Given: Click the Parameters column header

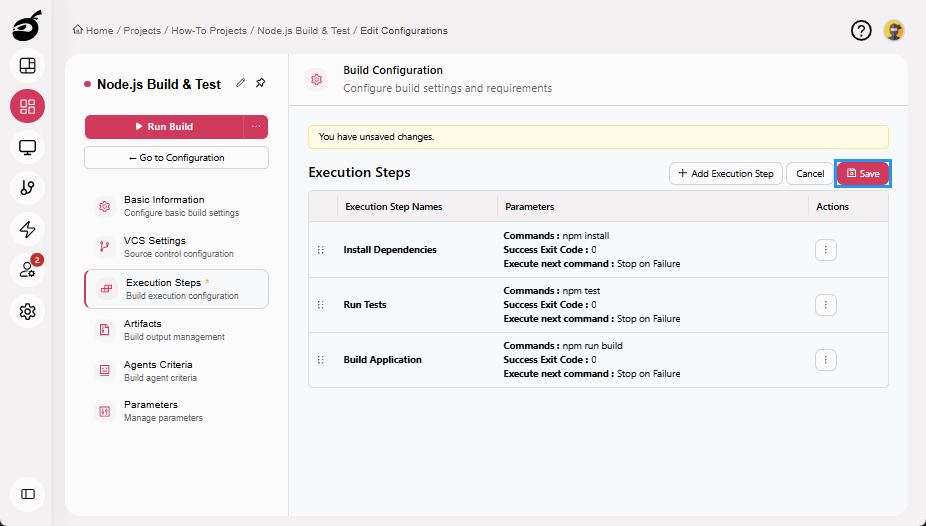Looking at the screenshot, I should 529,207.
